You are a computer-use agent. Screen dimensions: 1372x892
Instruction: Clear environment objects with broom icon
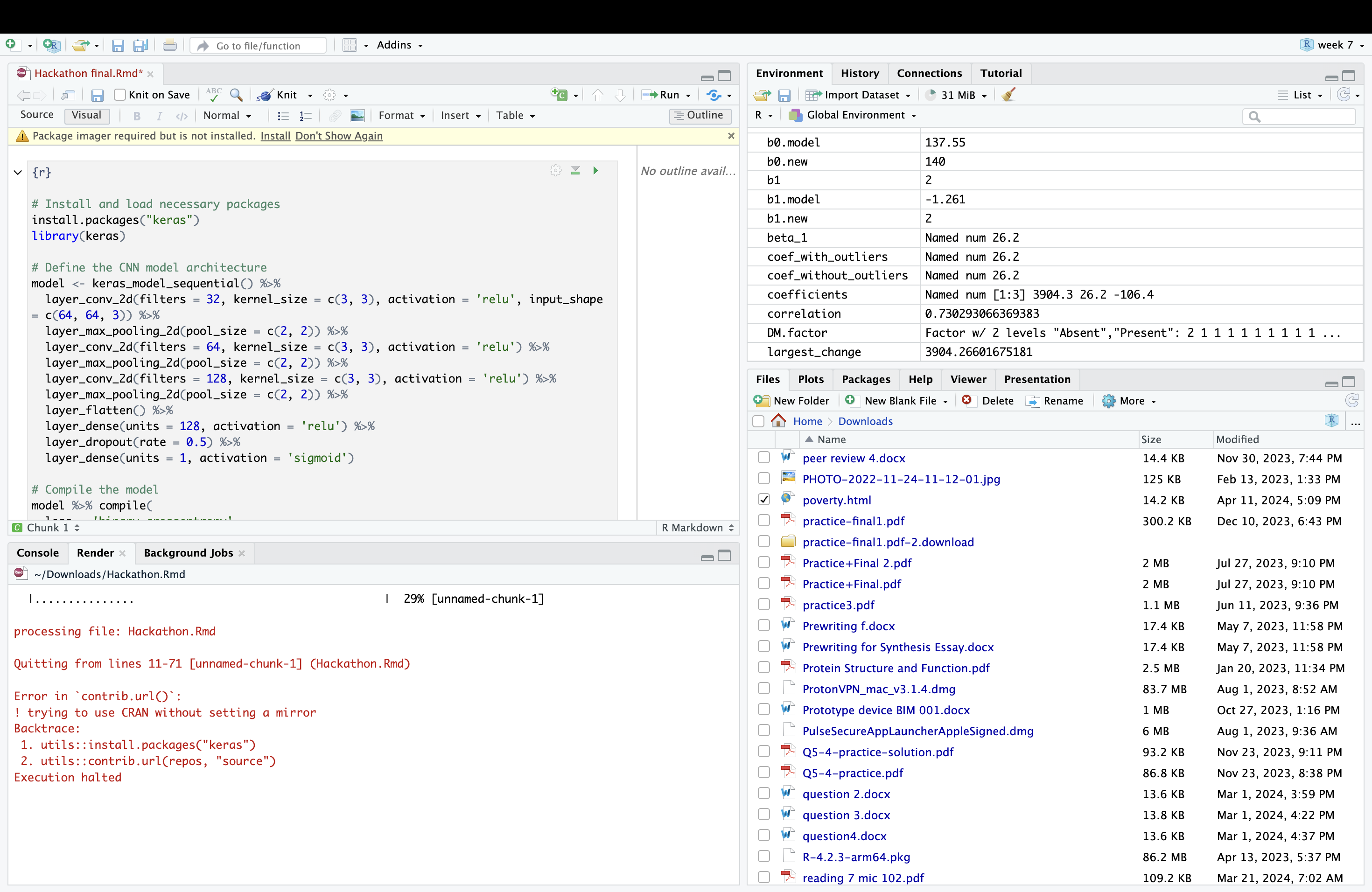(x=1009, y=95)
